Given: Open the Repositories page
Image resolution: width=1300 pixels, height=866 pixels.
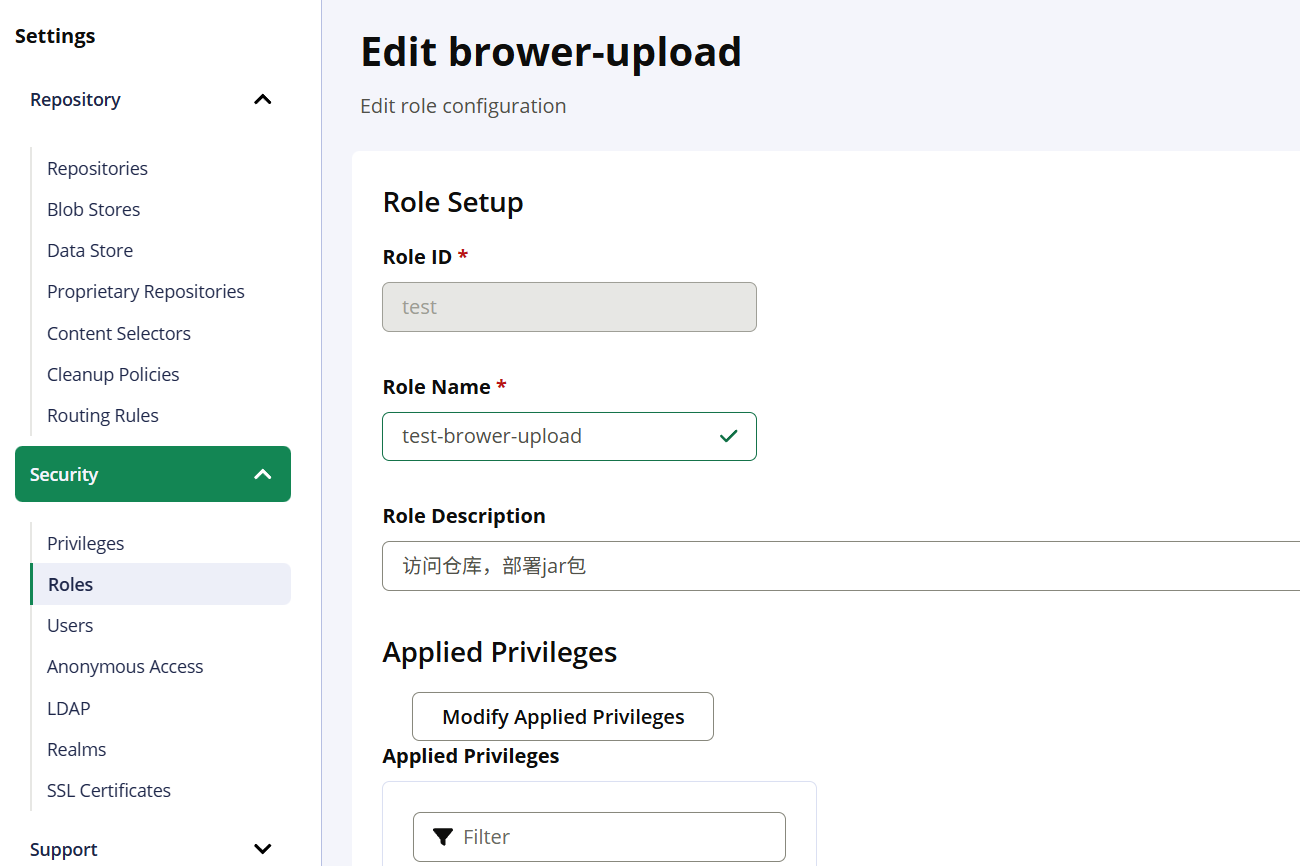Looking at the screenshot, I should [x=97, y=168].
